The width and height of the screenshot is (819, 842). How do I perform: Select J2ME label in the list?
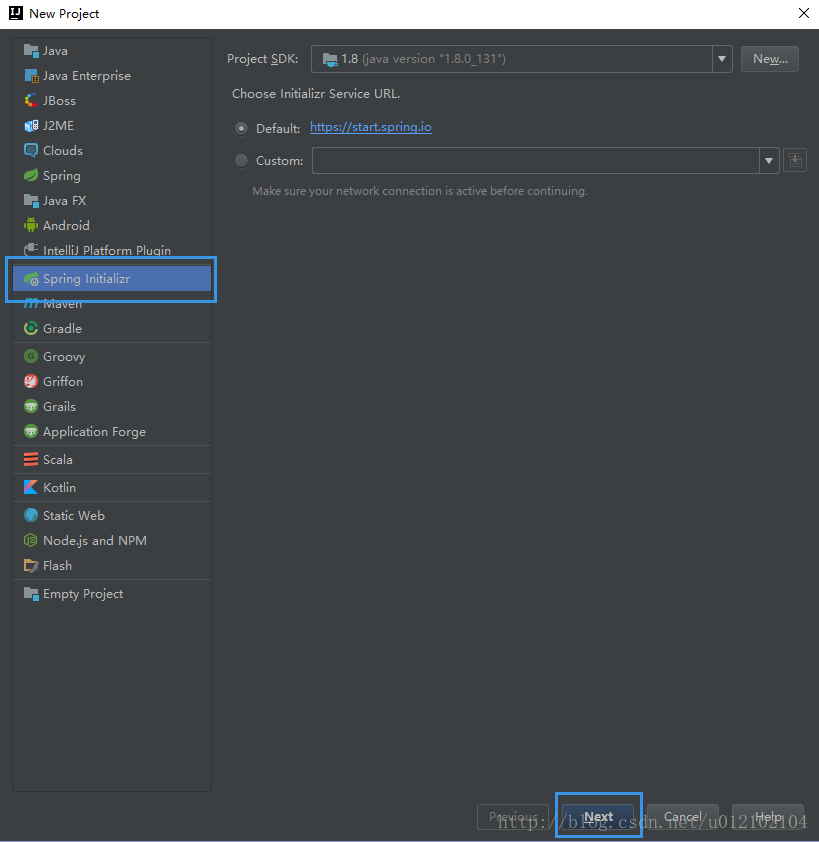click(x=58, y=126)
